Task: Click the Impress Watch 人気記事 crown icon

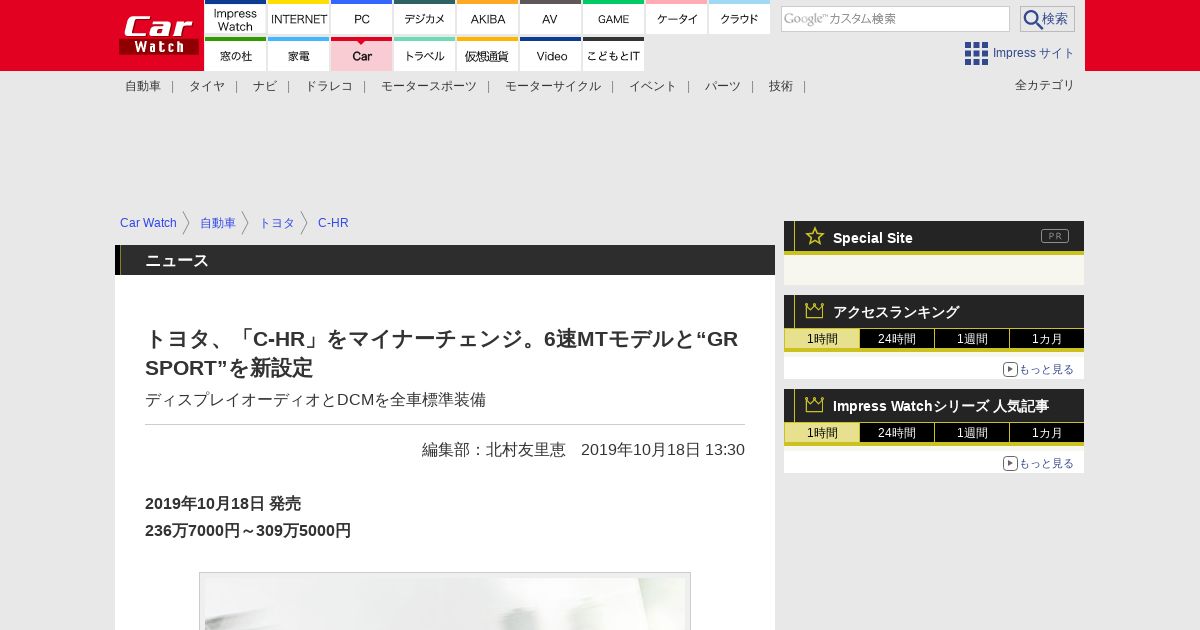Action: (x=815, y=405)
